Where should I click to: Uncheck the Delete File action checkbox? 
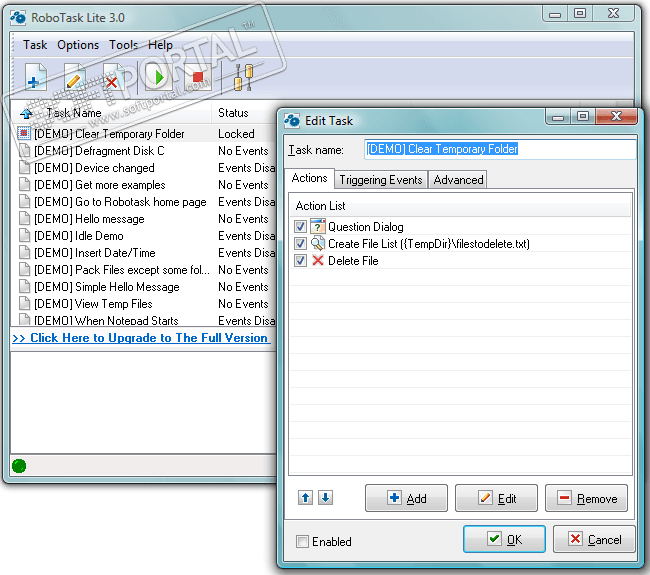tap(300, 260)
